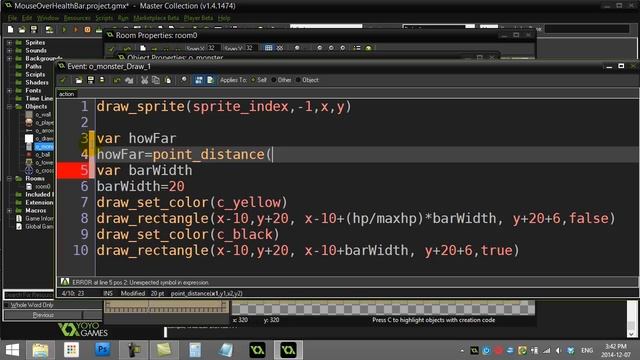Click the ENG language indicator

click(587, 350)
